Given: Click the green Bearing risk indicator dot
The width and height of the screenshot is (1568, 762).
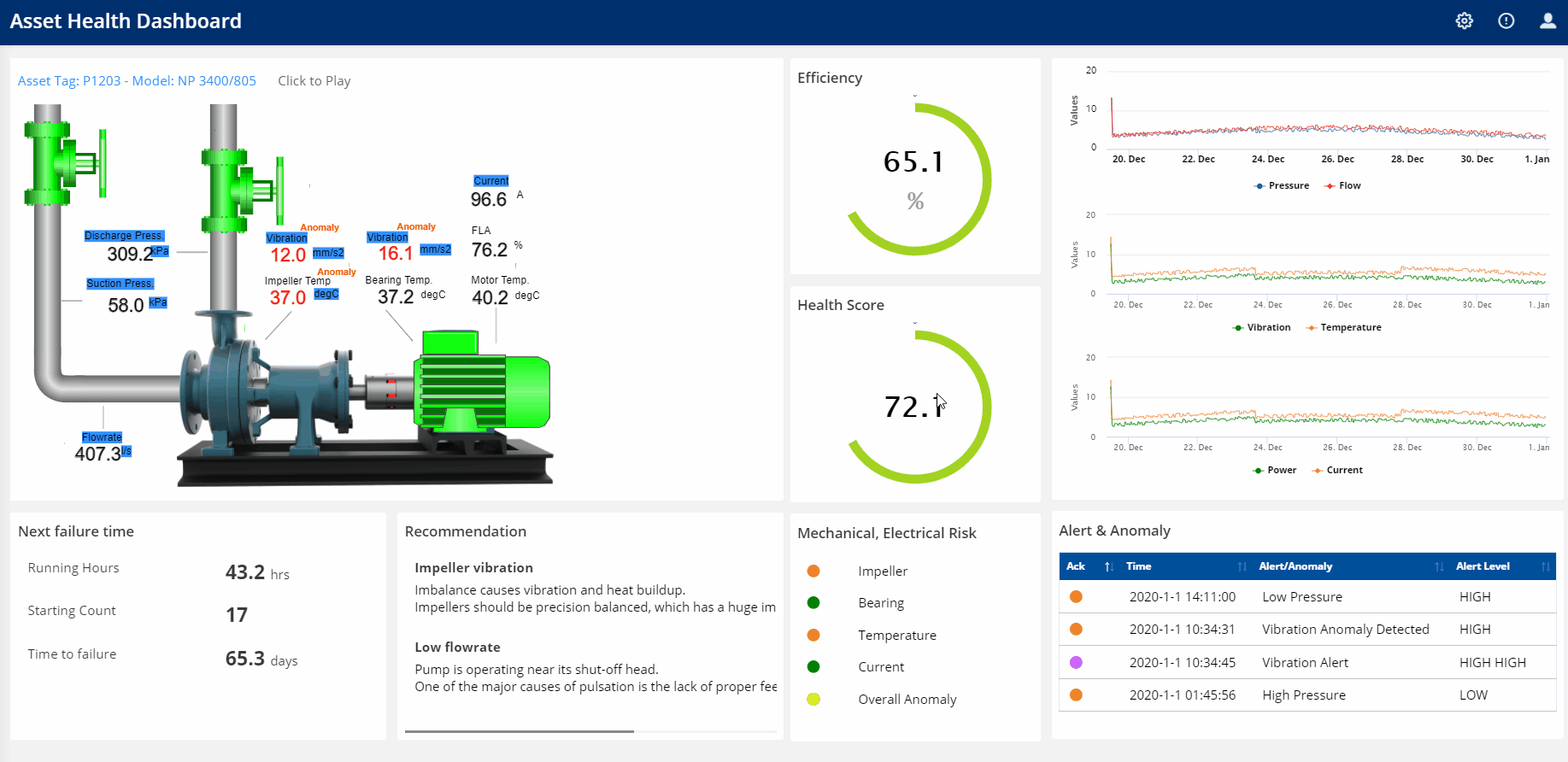Looking at the screenshot, I should click(x=813, y=603).
